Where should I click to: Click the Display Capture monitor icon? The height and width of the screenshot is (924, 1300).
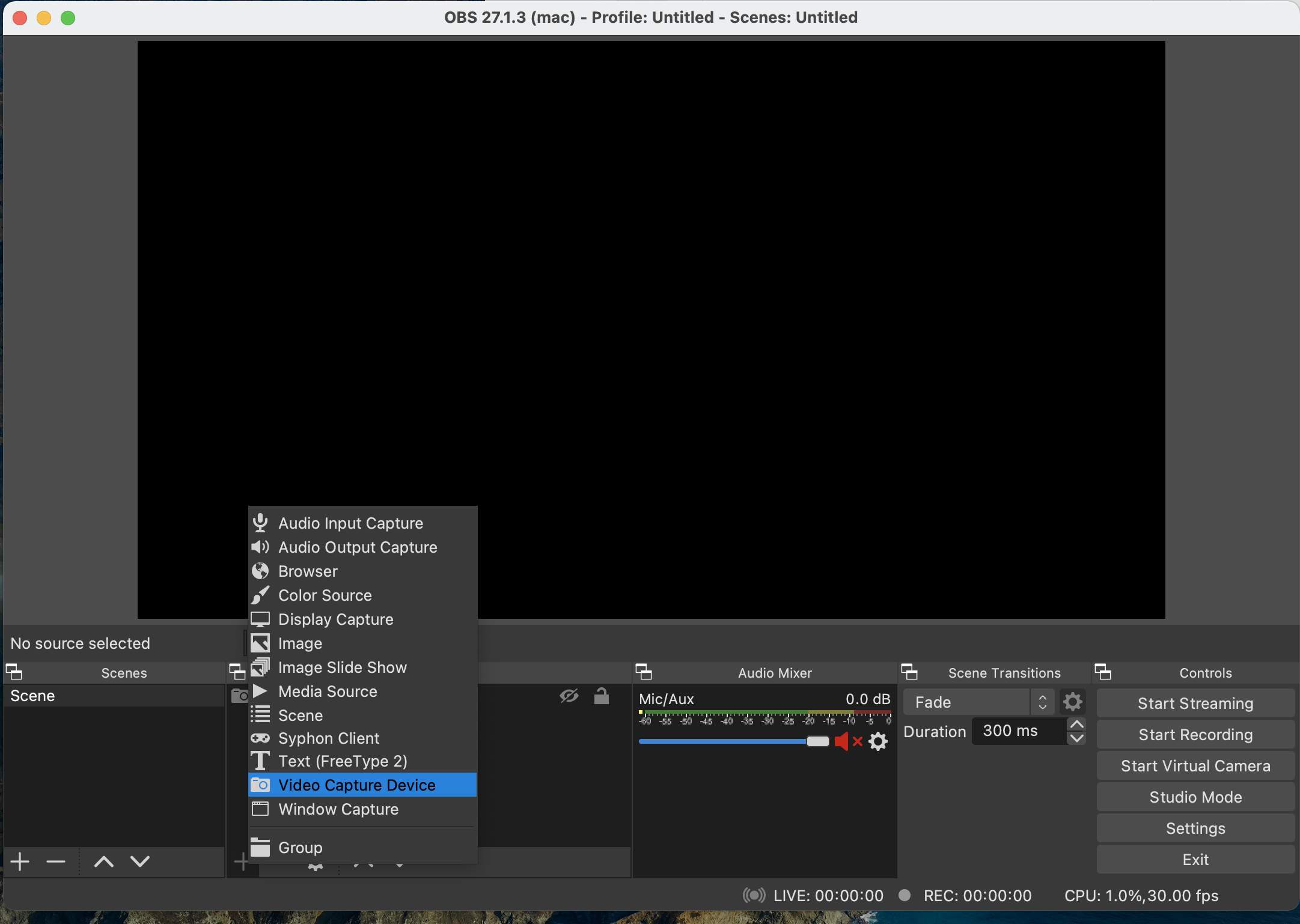click(260, 619)
